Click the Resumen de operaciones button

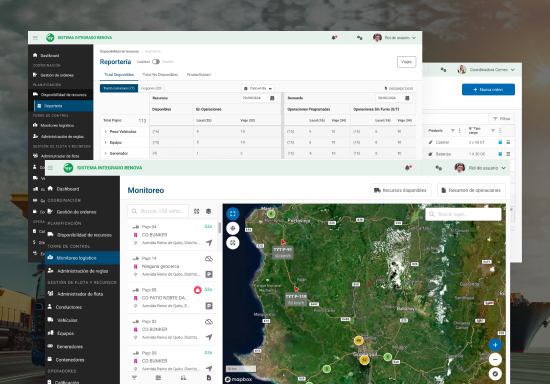[x=471, y=190]
